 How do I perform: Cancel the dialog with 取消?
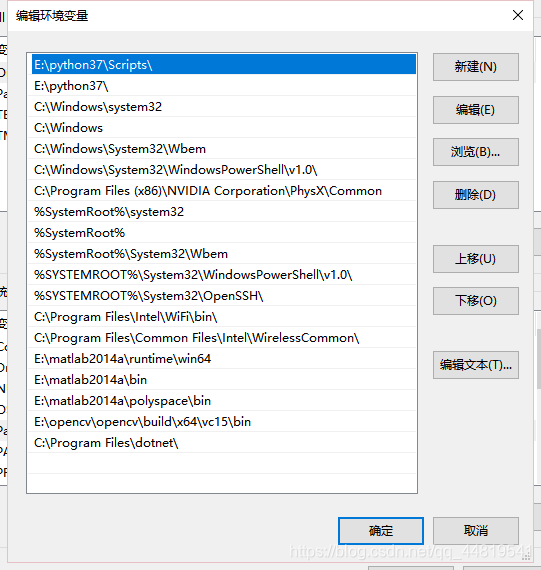(476, 531)
